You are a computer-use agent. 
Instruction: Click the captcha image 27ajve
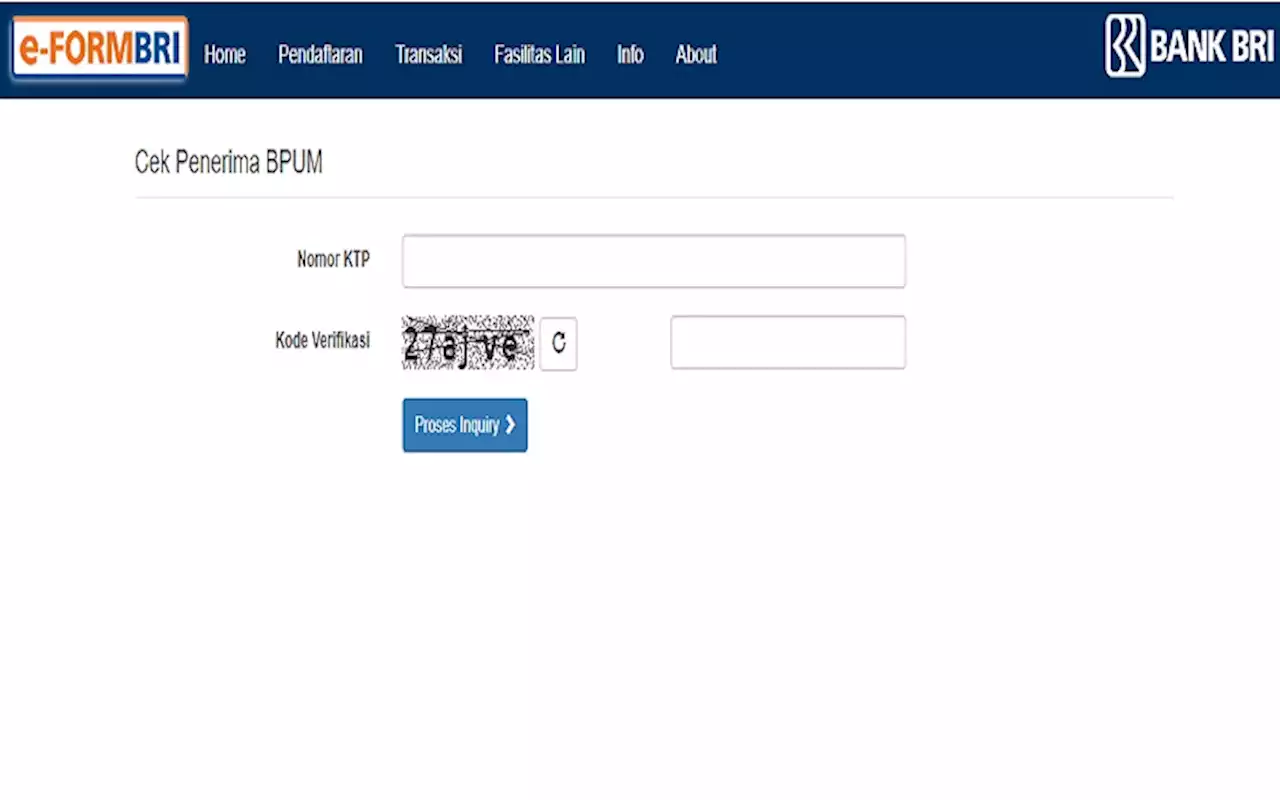(x=468, y=343)
